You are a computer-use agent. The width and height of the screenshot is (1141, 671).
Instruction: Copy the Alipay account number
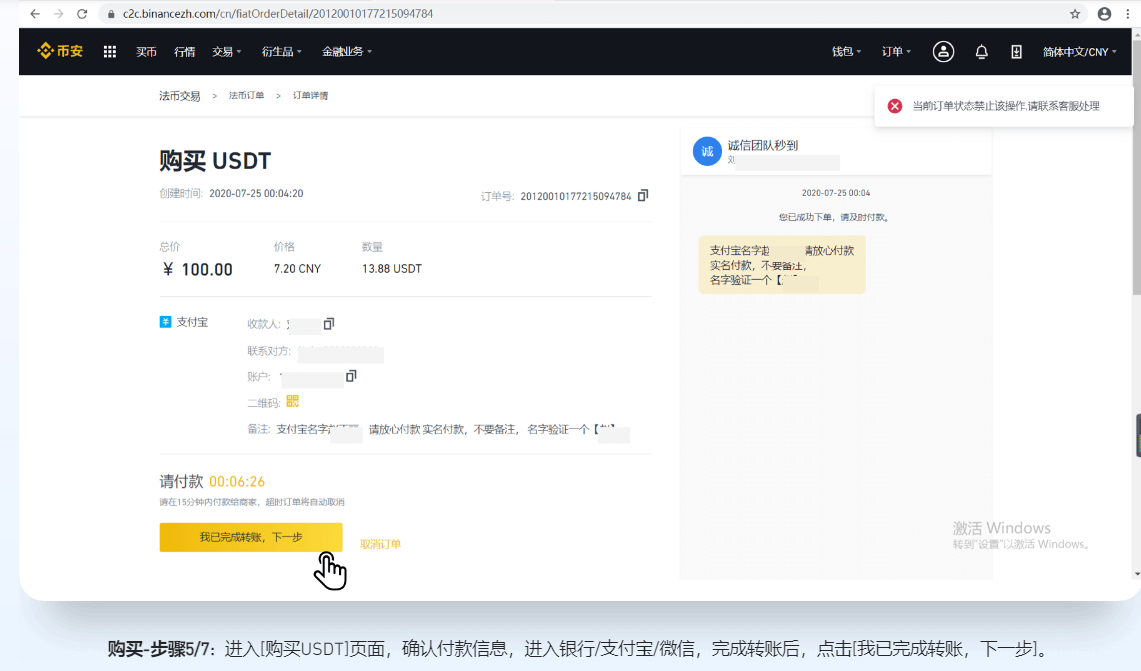click(x=351, y=376)
